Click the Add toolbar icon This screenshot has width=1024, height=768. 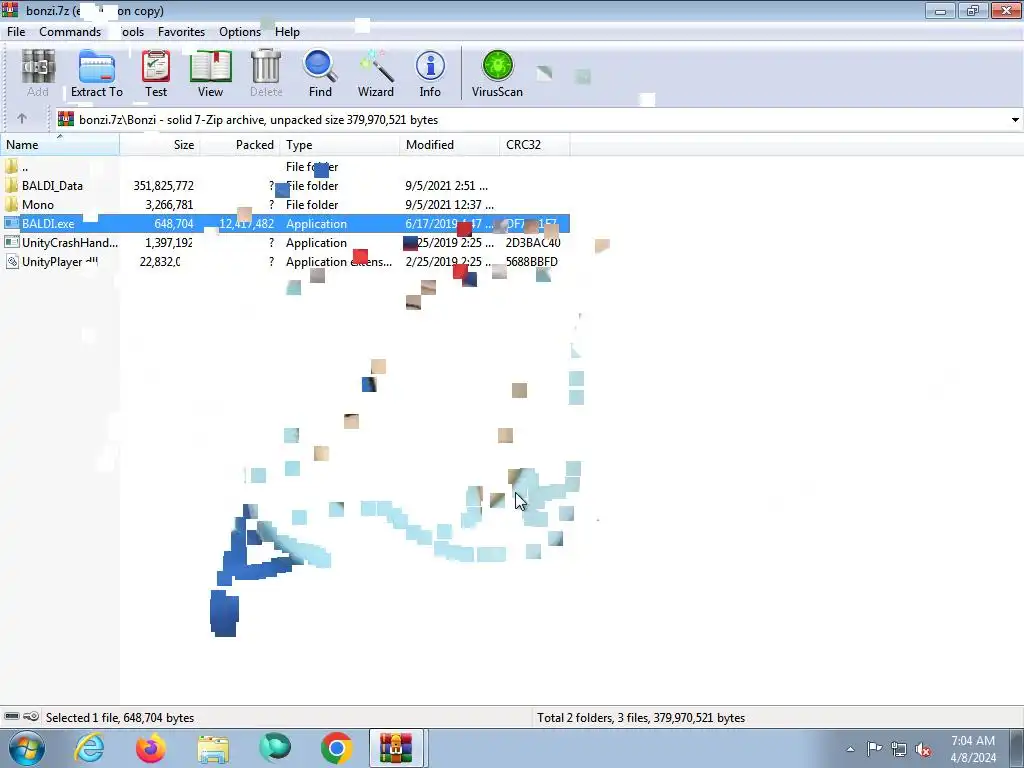pos(38,73)
